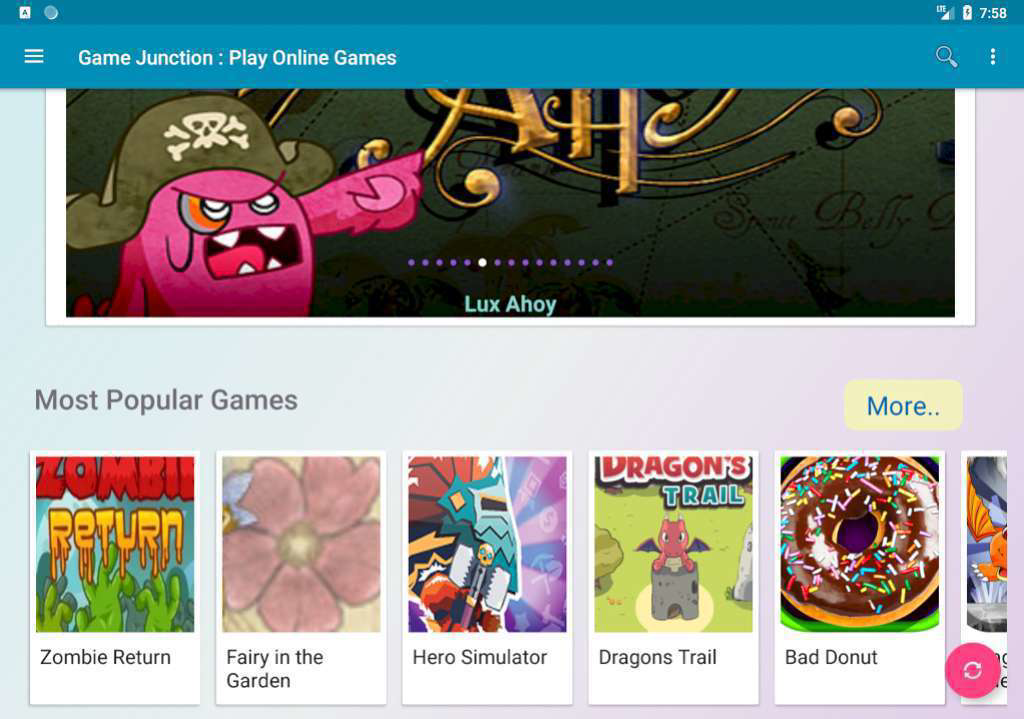Open Zombie Return game thumbnail
This screenshot has width=1024, height=719.
pyautogui.click(x=115, y=544)
